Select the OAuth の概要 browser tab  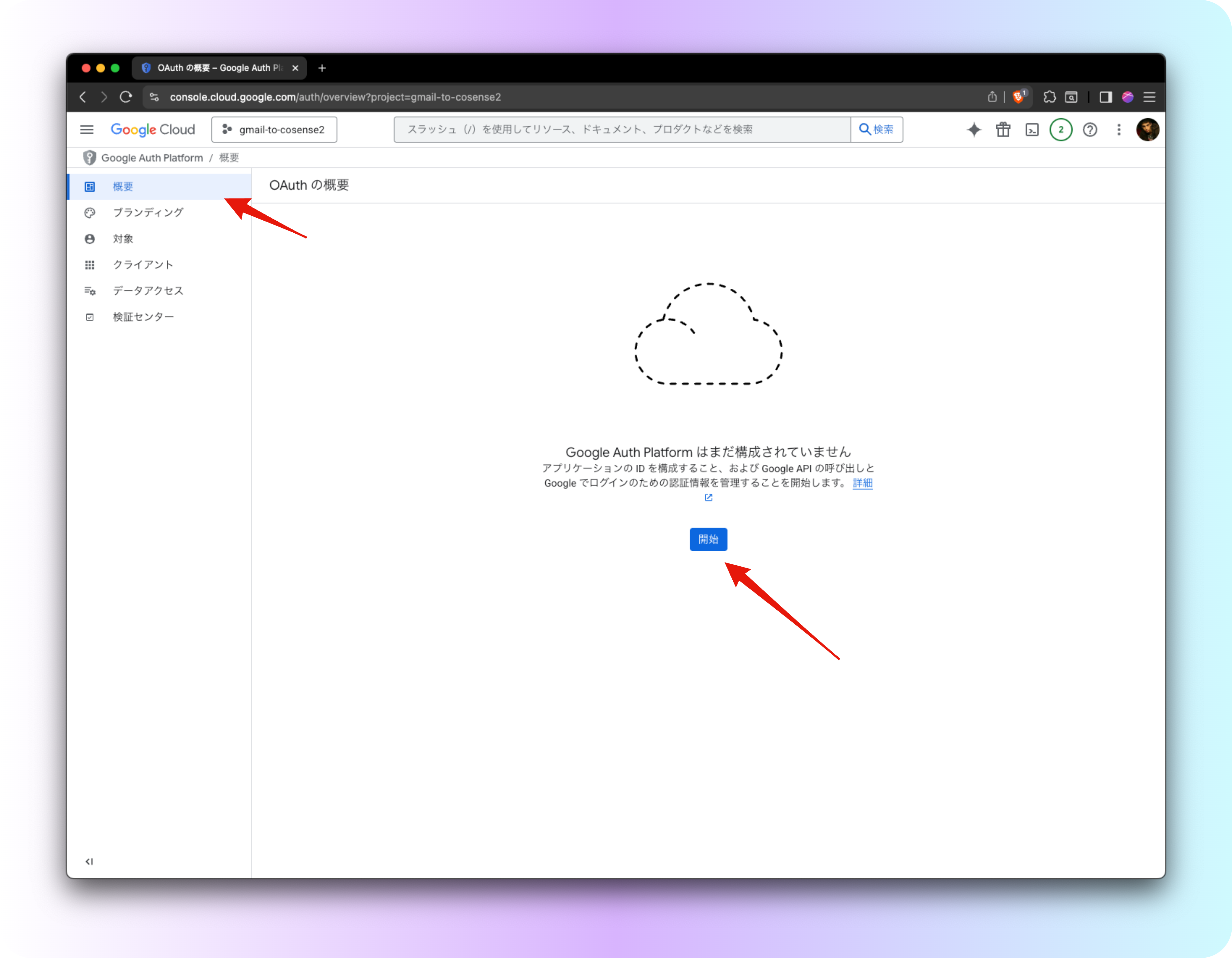coord(219,68)
